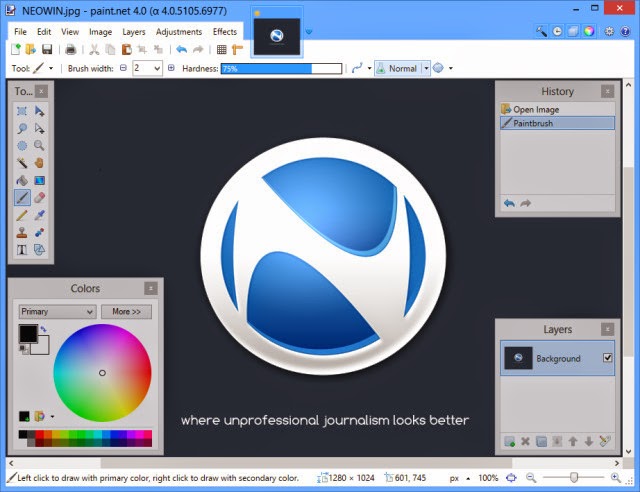Image resolution: width=640 pixels, height=492 pixels.
Task: Click the Open file toolbar icon
Action: [31, 49]
